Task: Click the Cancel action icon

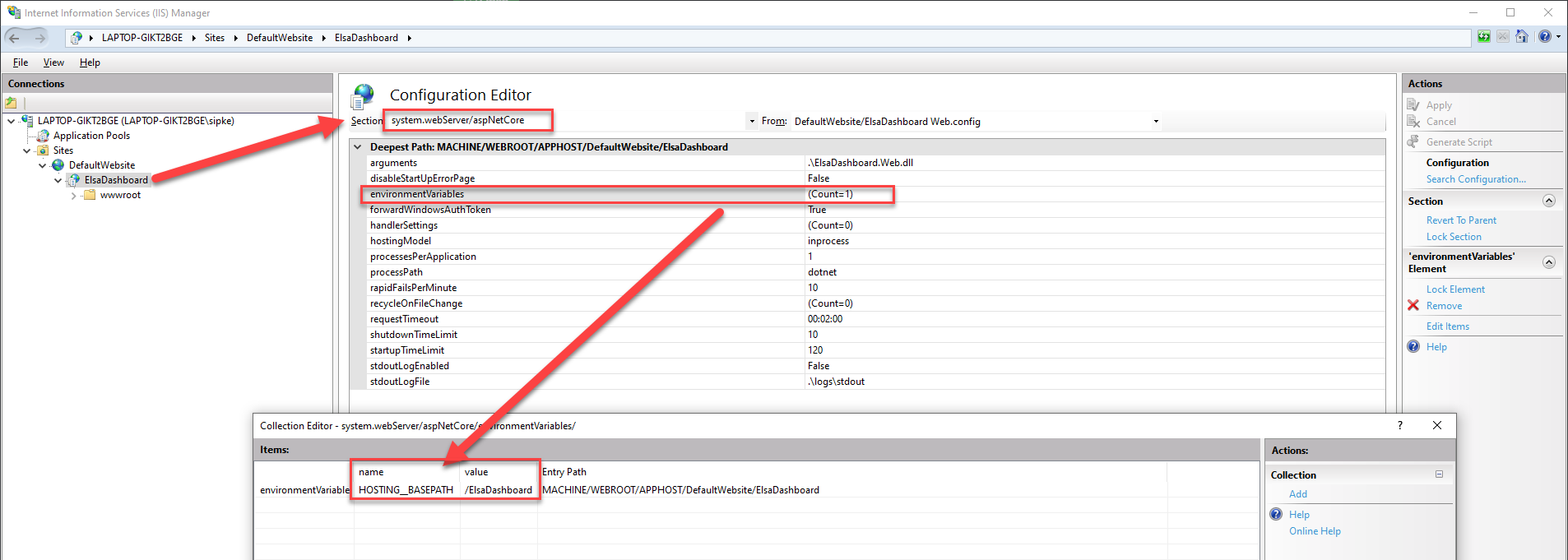Action: click(x=1413, y=122)
